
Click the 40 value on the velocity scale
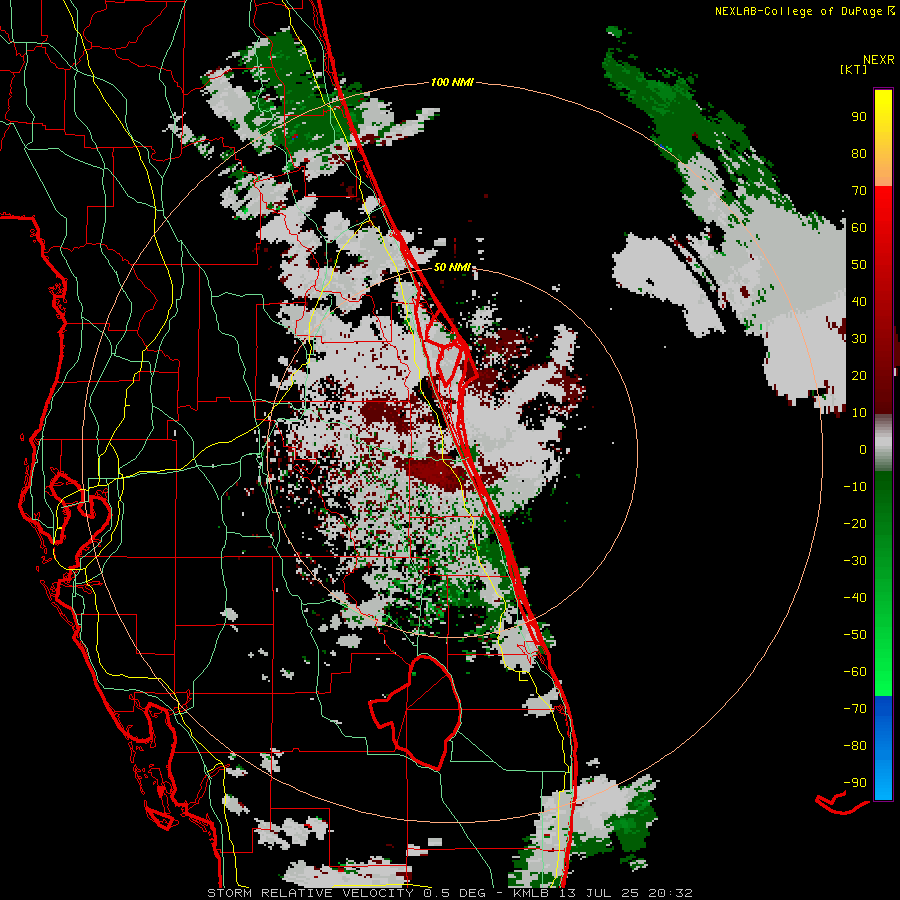[x=859, y=301]
